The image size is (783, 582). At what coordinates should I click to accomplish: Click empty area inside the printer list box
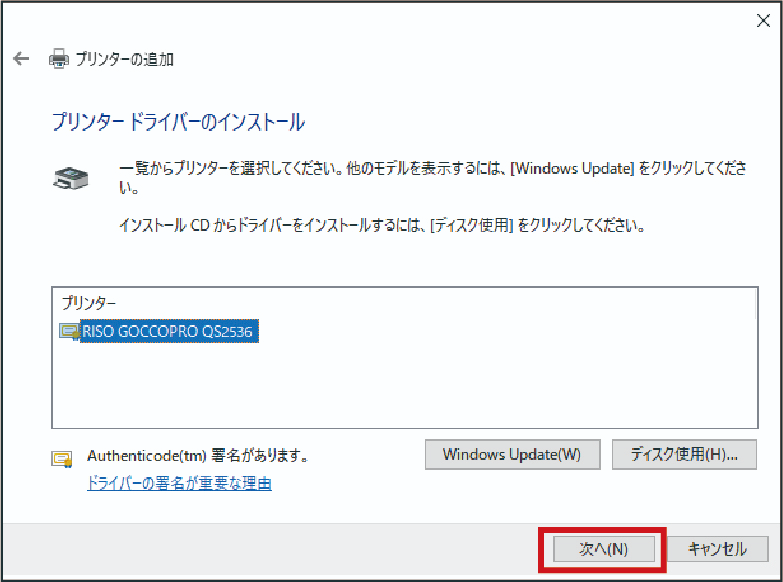click(400, 390)
